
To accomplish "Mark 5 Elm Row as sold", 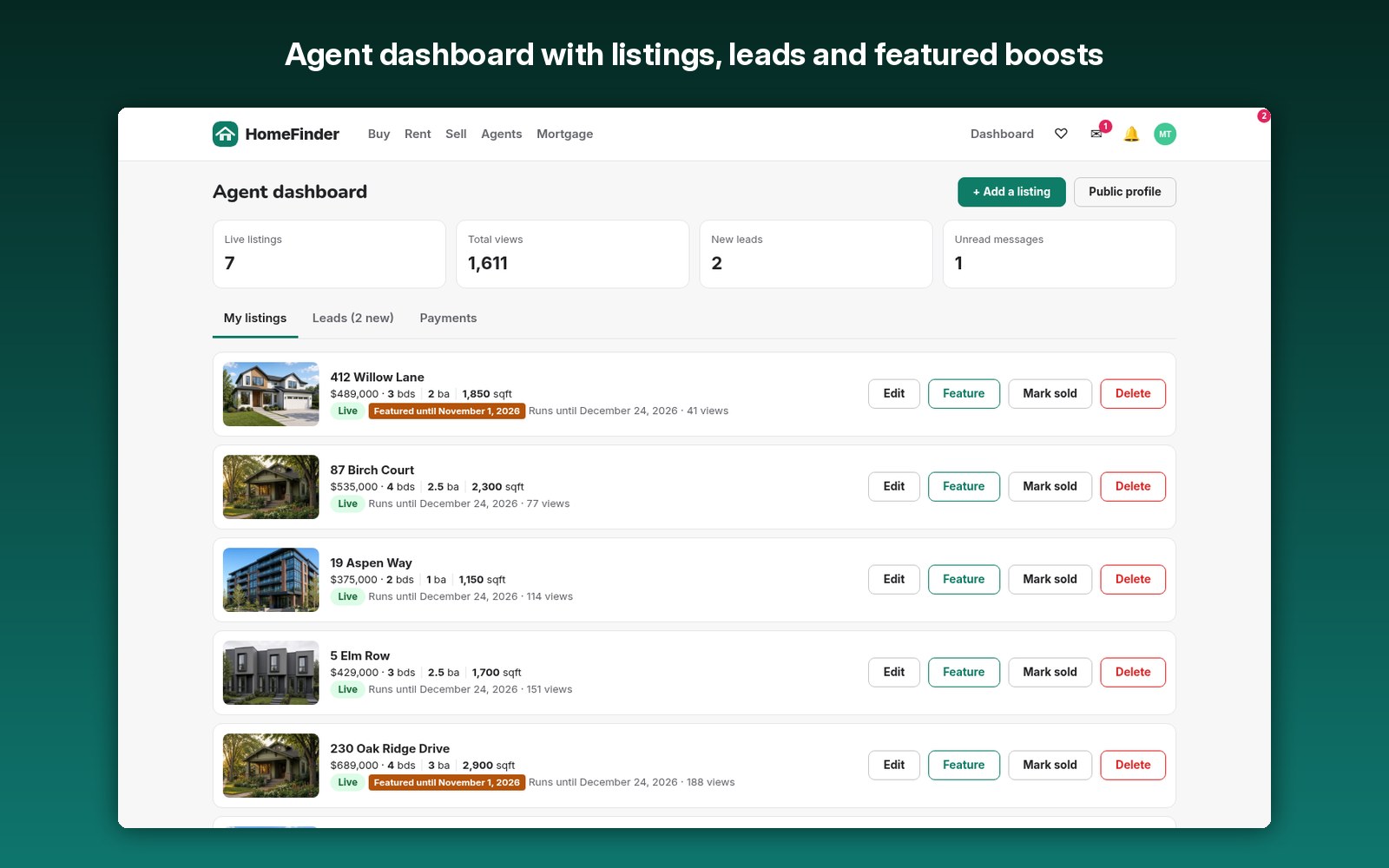I will tap(1050, 672).
